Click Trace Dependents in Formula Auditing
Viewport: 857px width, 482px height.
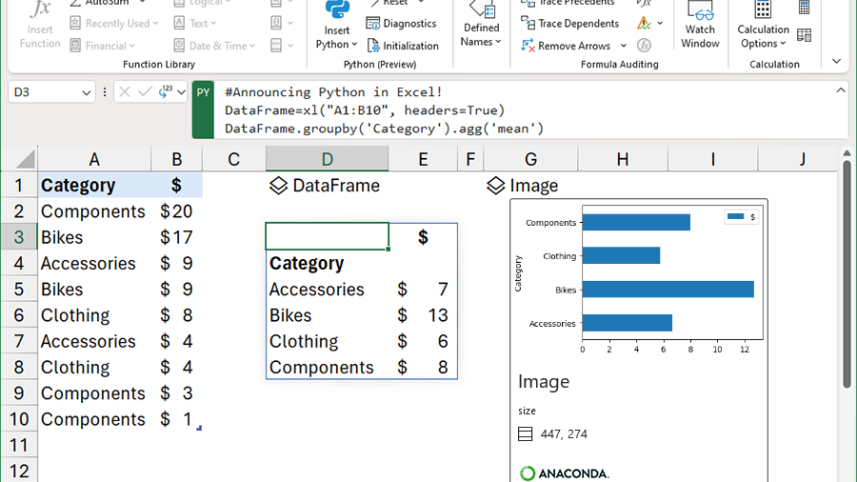point(570,23)
